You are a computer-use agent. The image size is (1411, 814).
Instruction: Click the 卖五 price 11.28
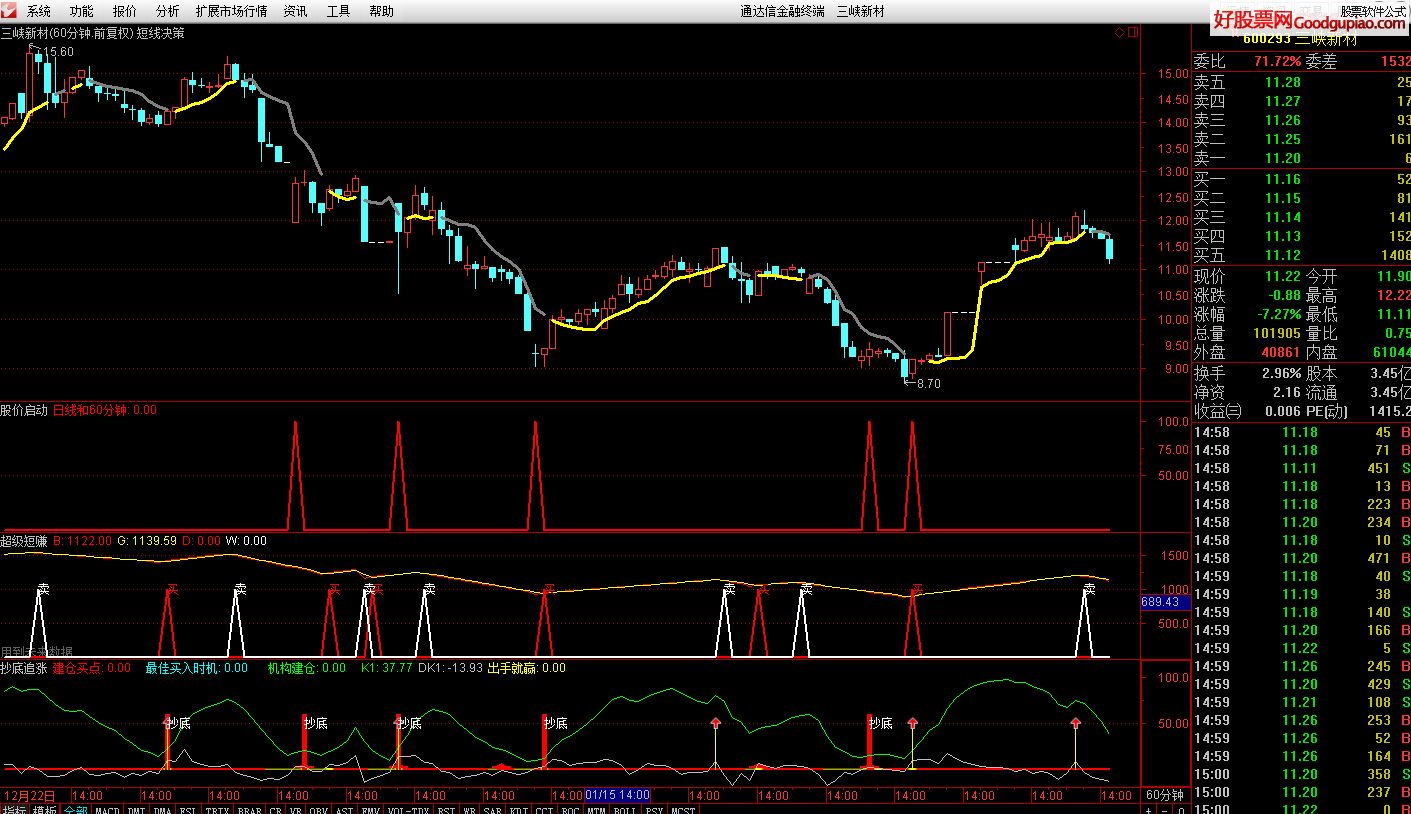point(1283,82)
